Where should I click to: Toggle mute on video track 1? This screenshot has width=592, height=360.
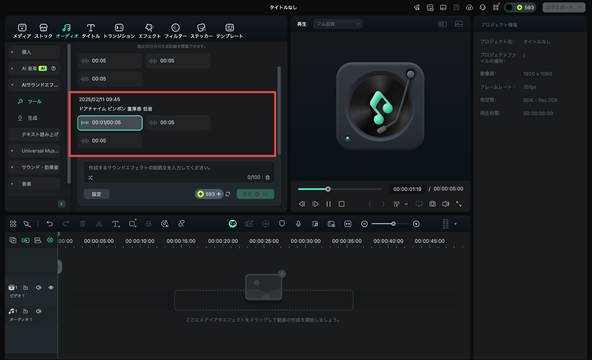point(39,288)
